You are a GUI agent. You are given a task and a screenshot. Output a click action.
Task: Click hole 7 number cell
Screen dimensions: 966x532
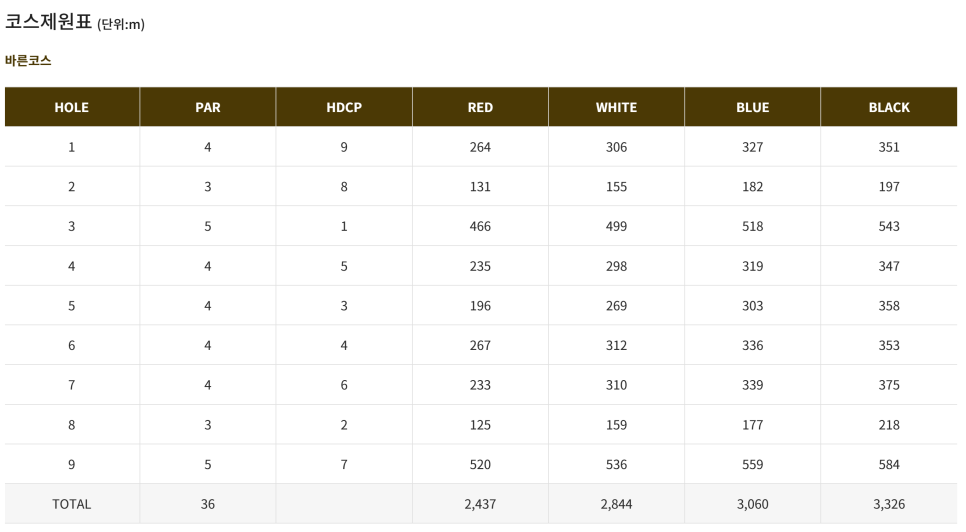[x=71, y=385]
